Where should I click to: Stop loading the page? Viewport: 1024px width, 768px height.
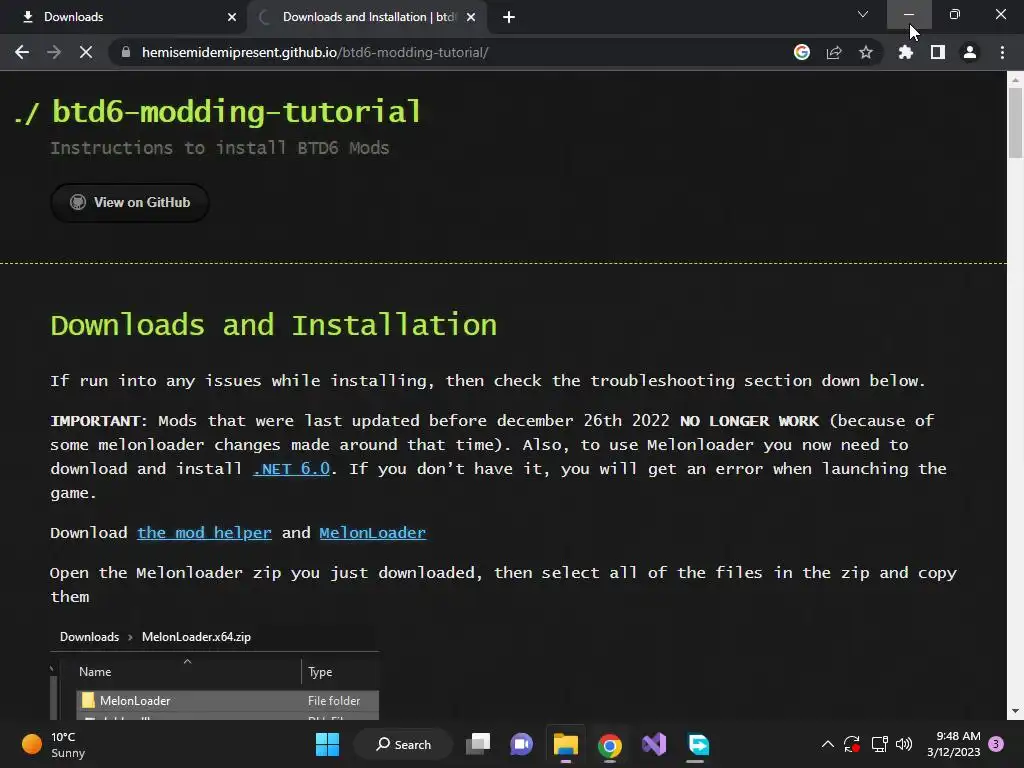pyautogui.click(x=86, y=52)
